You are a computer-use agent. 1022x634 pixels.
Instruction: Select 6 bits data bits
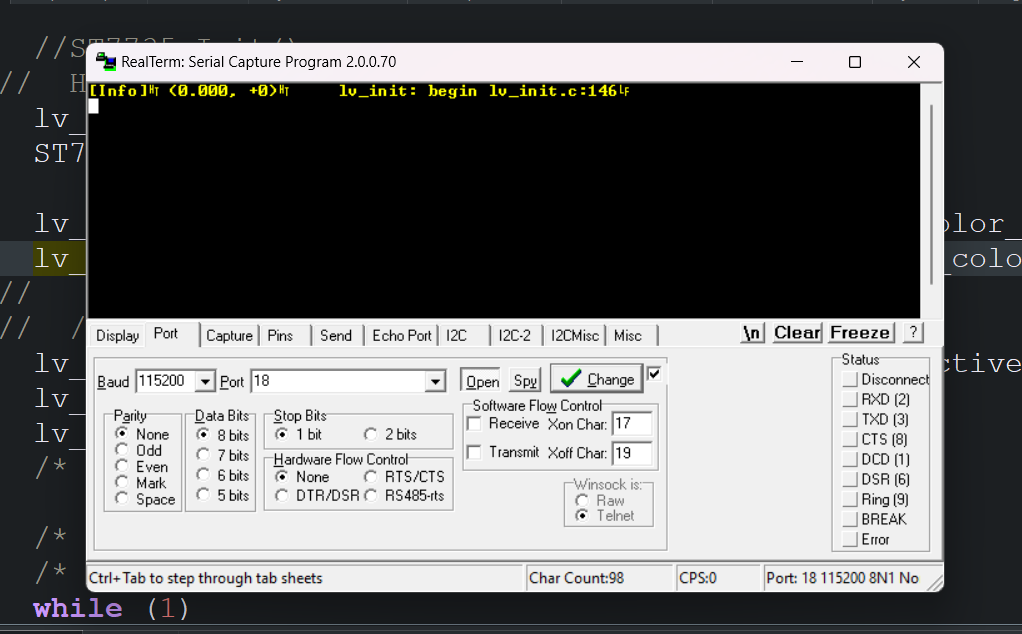pos(203,475)
